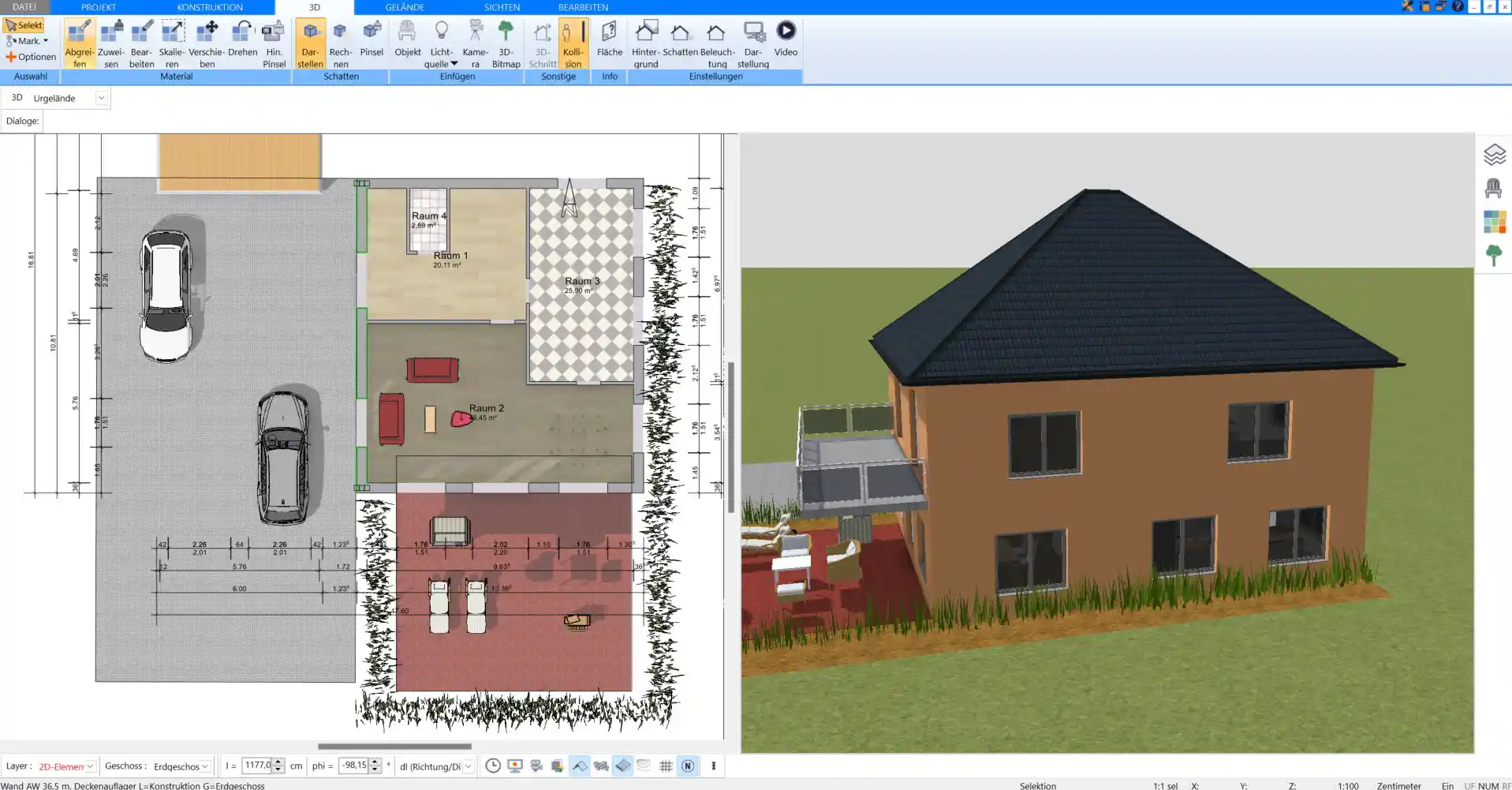
Task: Toggle the grid icon in bottom toolbar
Action: click(666, 766)
